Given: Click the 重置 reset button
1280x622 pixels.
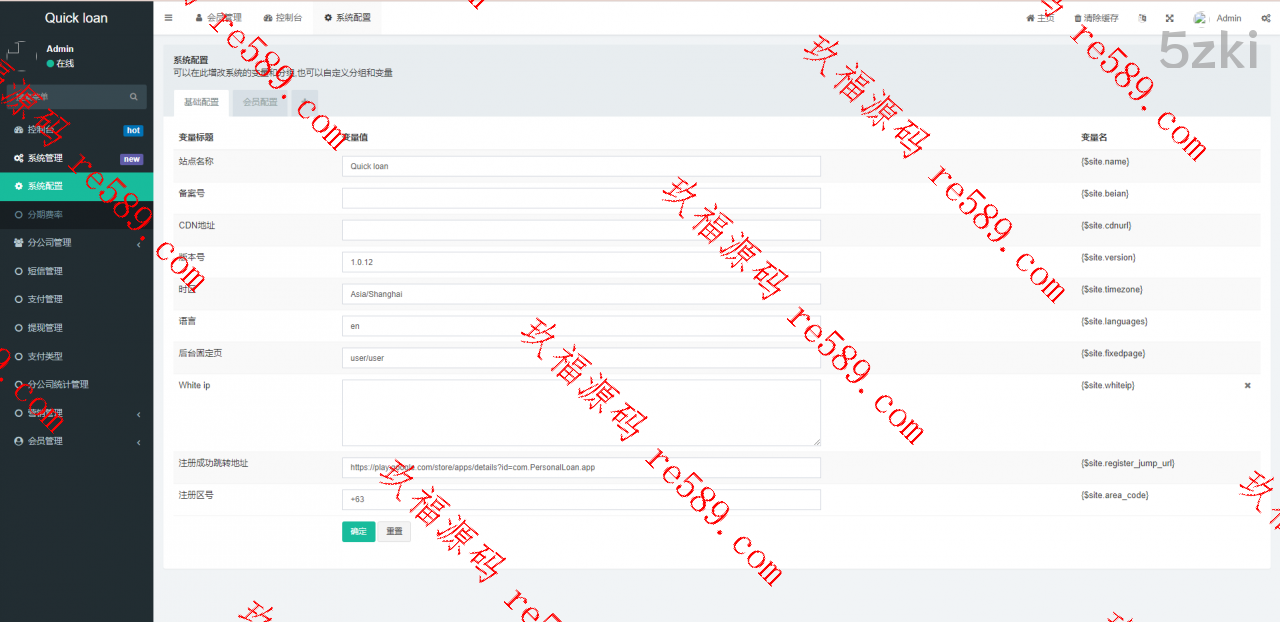Looking at the screenshot, I should coord(394,531).
